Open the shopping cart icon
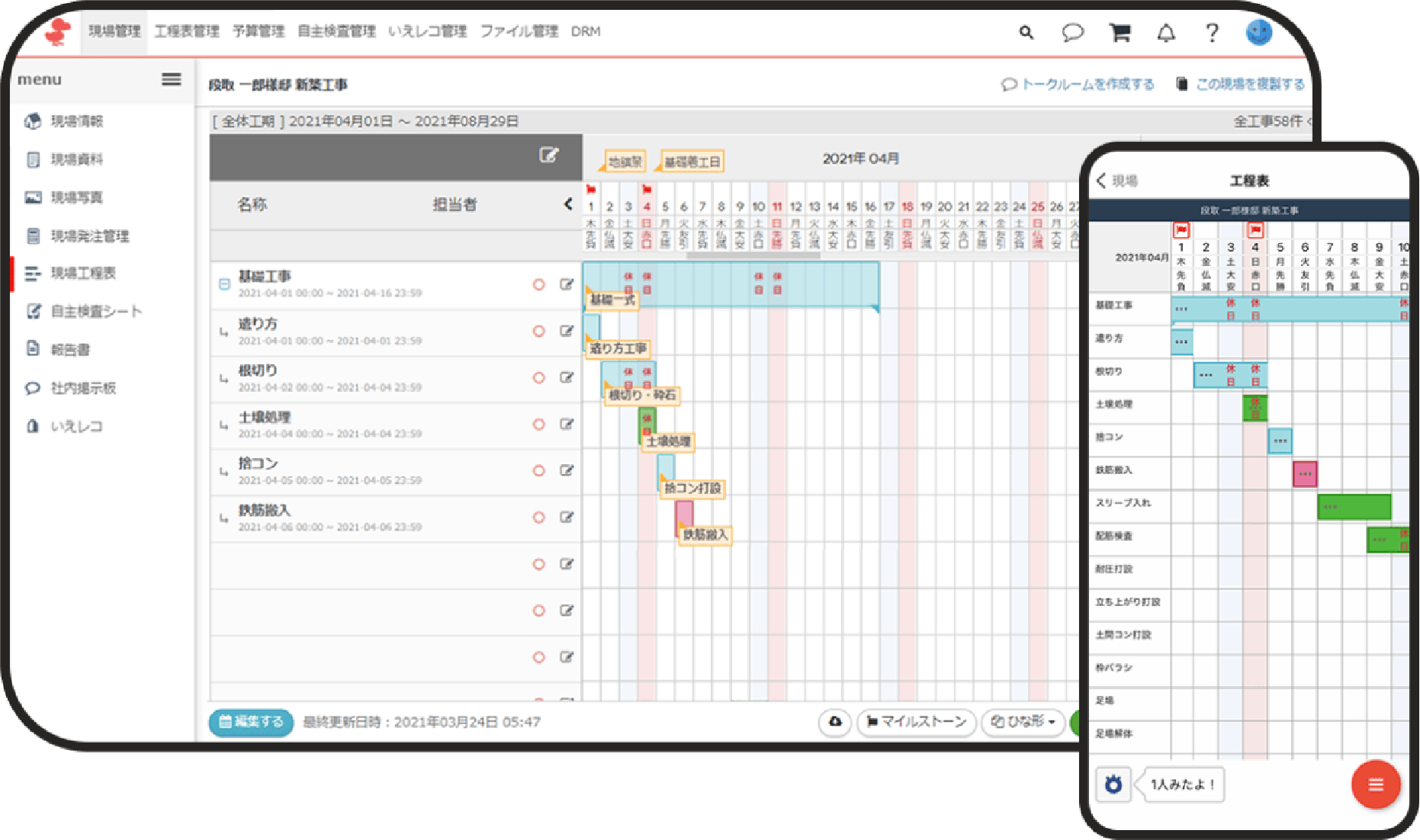The image size is (1420, 840). [x=1120, y=33]
